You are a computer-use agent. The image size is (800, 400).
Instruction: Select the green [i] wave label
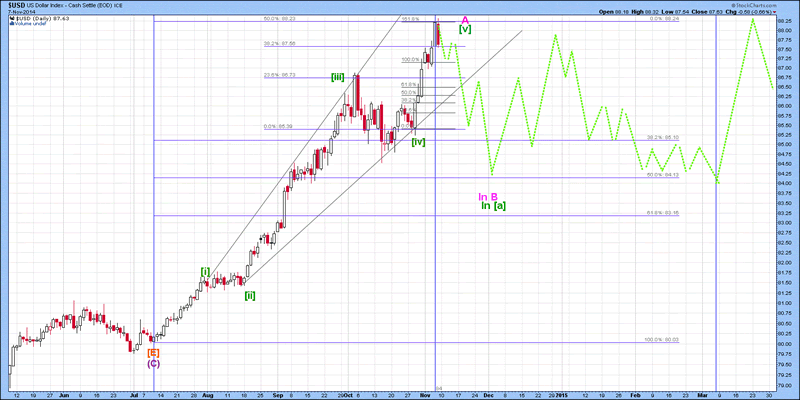(x=204, y=271)
